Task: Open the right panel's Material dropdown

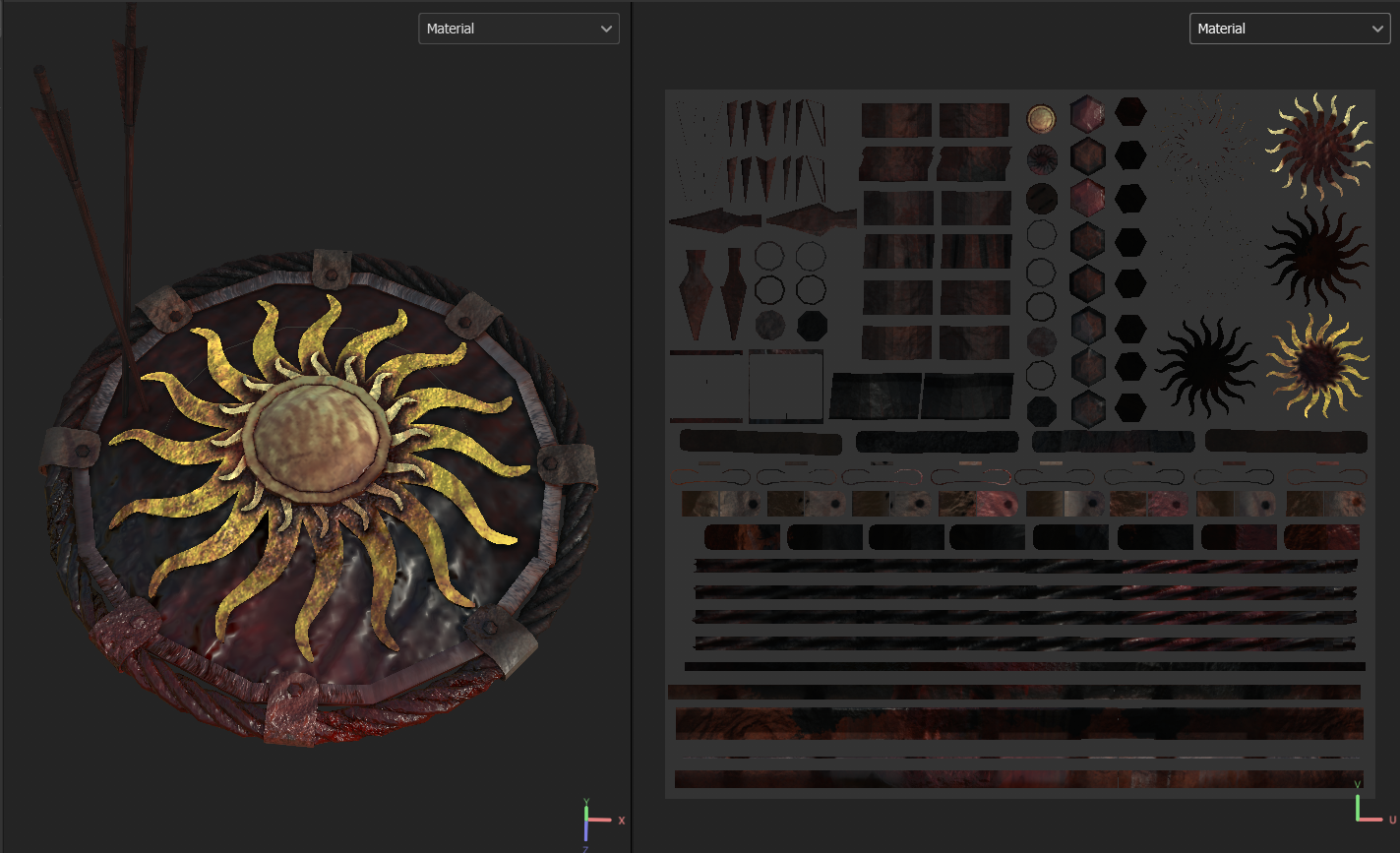Action: 1289,29
